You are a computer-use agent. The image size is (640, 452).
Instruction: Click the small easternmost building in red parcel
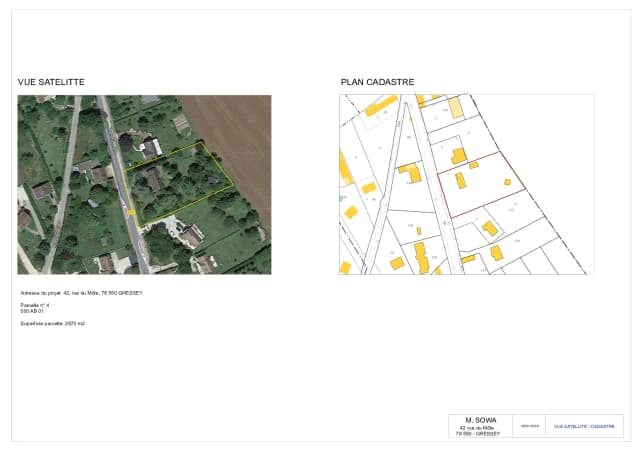[507, 182]
